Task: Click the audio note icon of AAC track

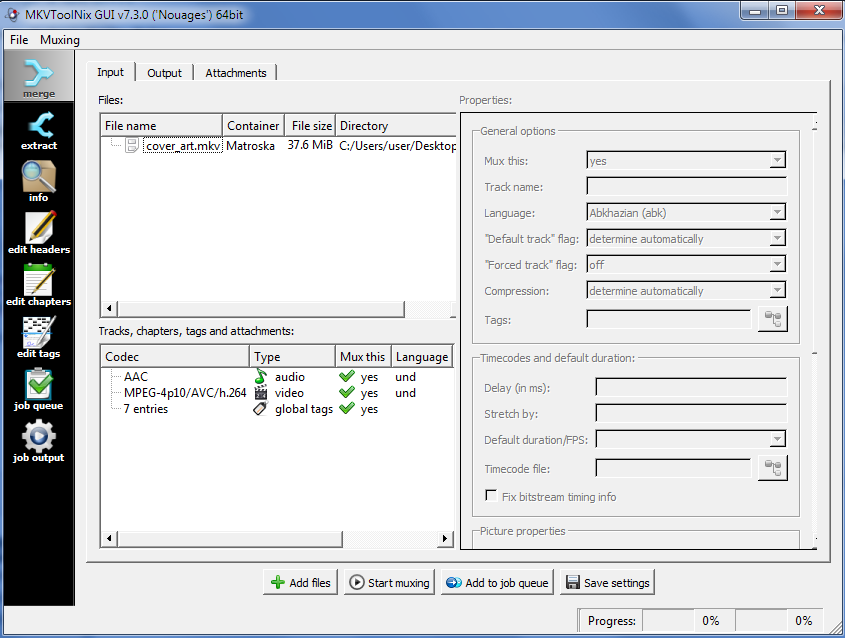Action: pyautogui.click(x=261, y=377)
